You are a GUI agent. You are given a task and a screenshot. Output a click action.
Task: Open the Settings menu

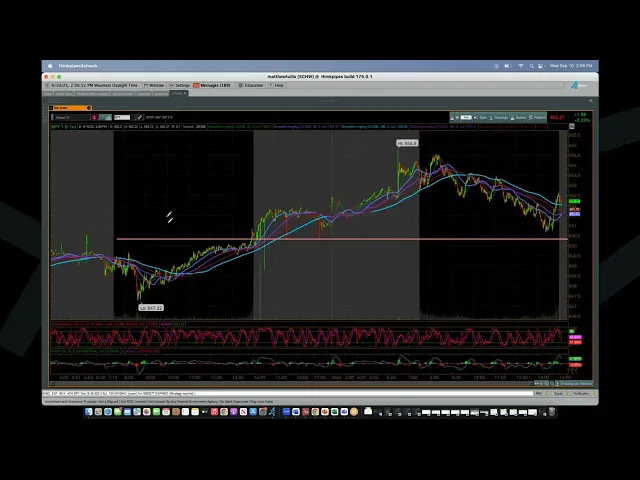[180, 85]
